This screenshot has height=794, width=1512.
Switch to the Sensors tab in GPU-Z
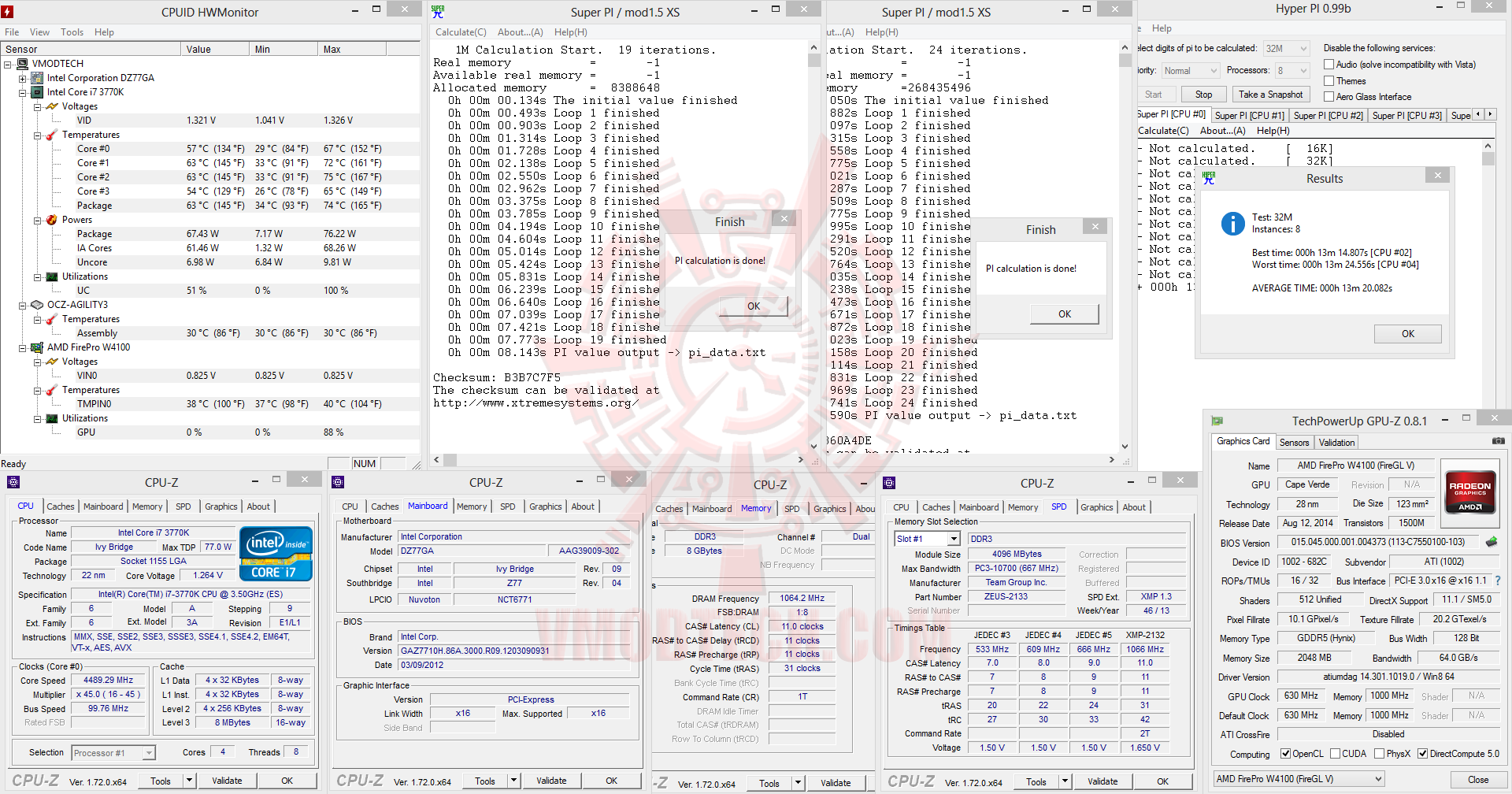(1294, 443)
